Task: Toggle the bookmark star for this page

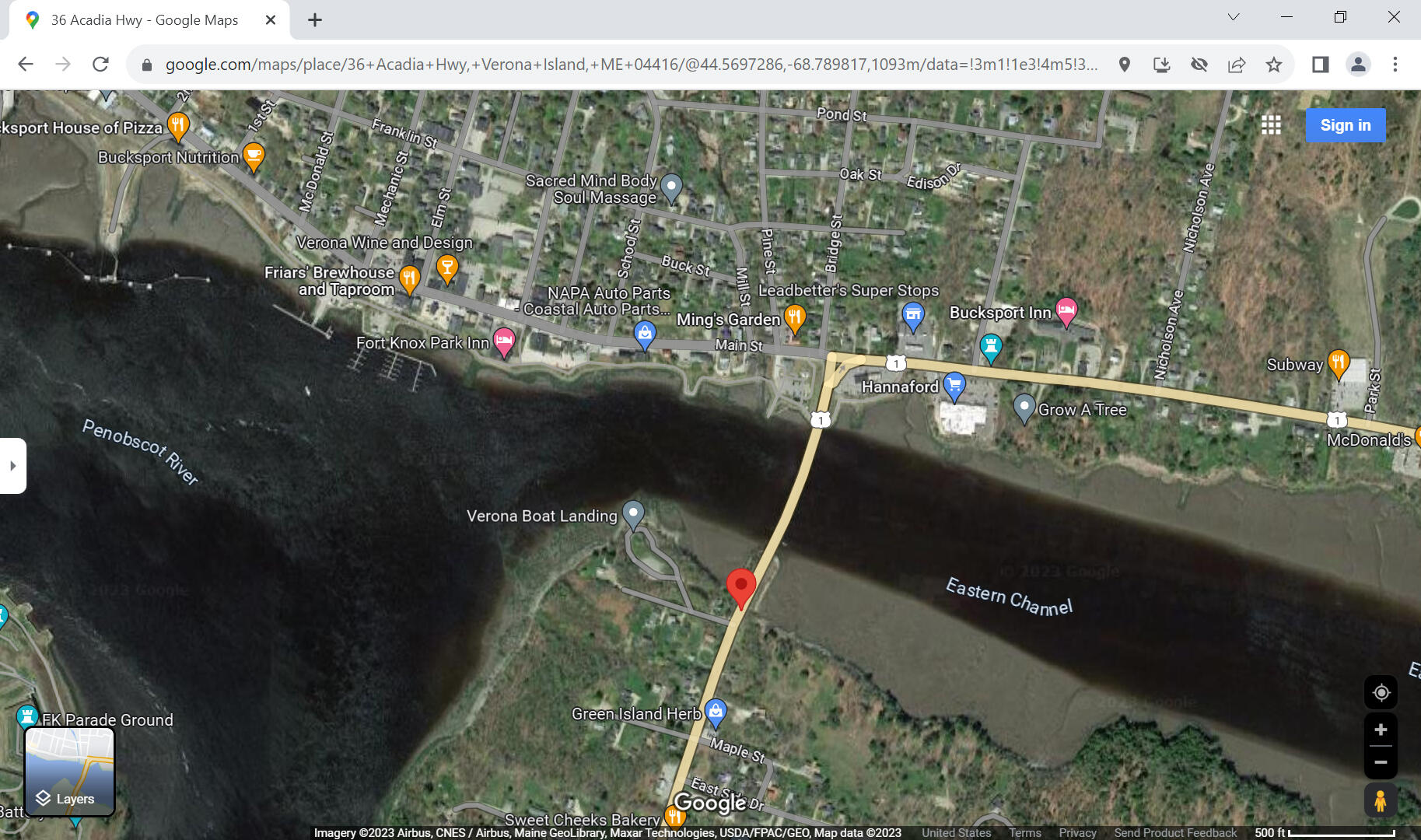Action: click(1275, 65)
